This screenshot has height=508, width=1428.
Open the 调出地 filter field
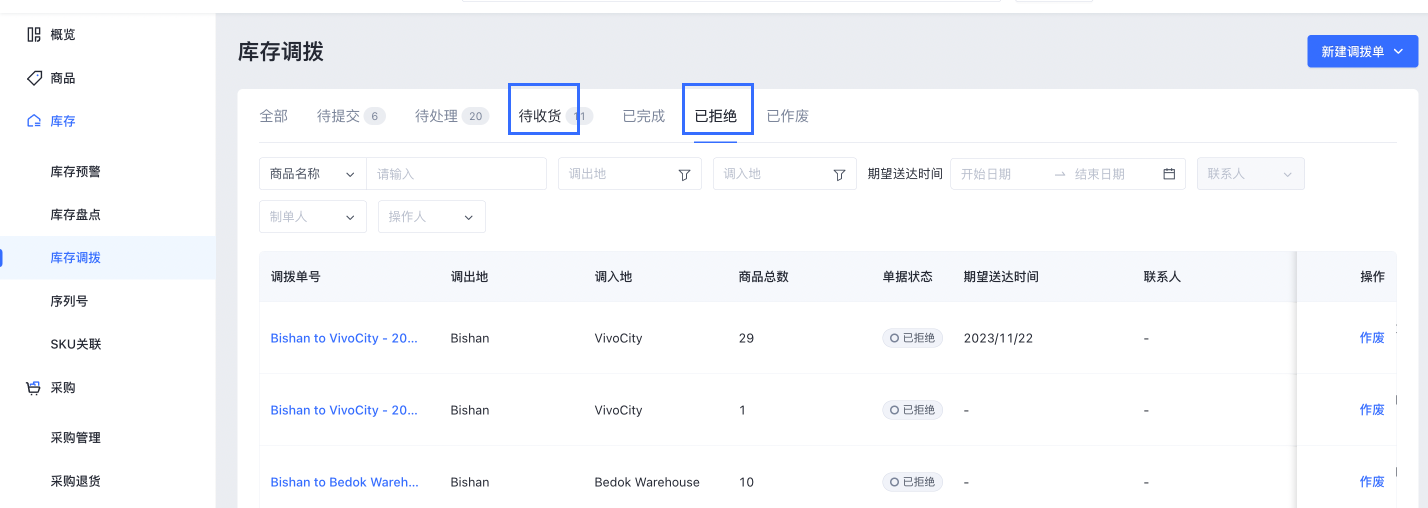(x=629, y=174)
